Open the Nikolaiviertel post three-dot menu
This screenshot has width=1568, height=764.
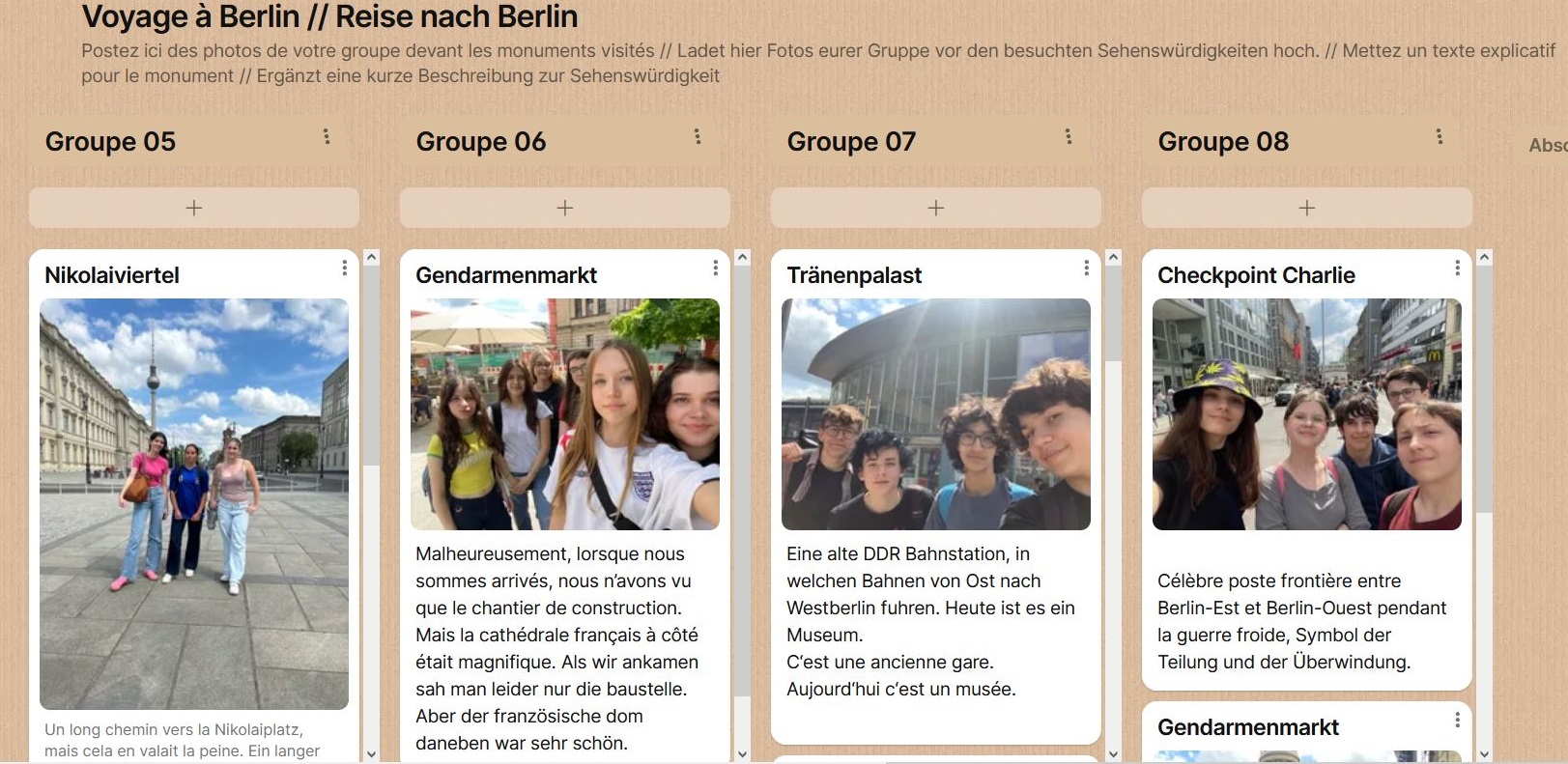point(344,268)
